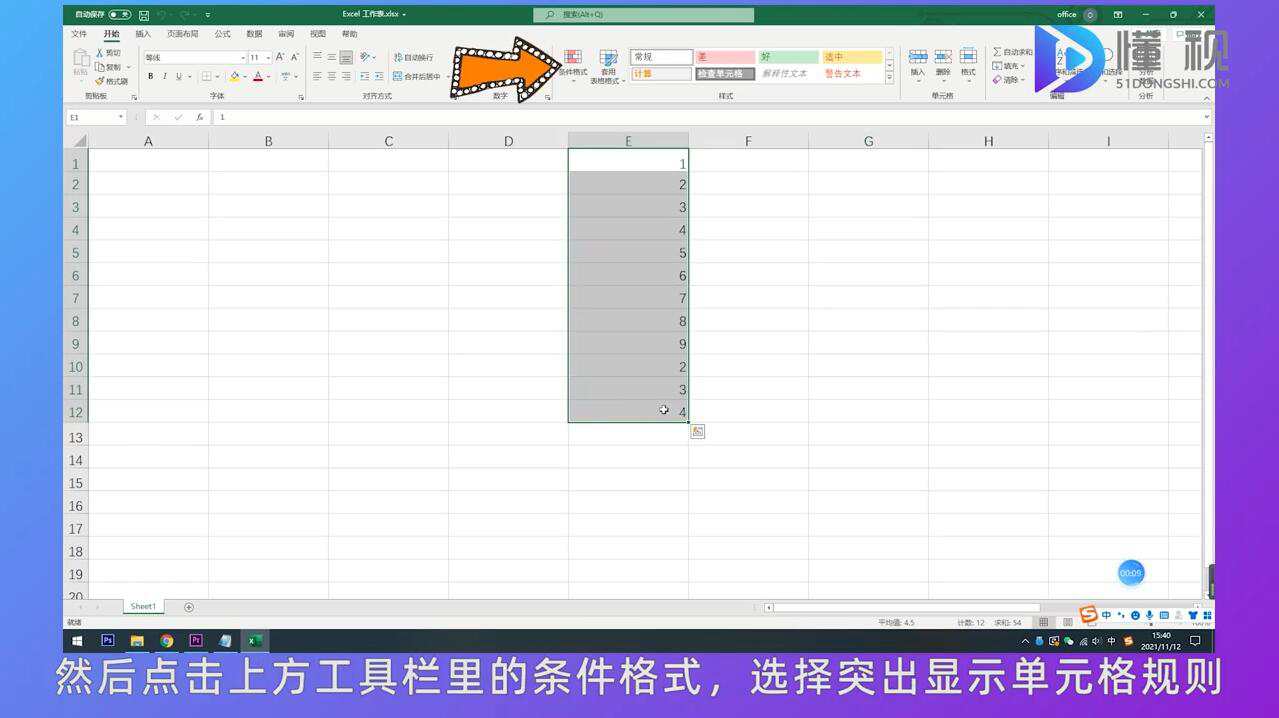This screenshot has width=1279, height=718.
Task: Click the 自动换行 wrap text button
Action: pos(413,57)
